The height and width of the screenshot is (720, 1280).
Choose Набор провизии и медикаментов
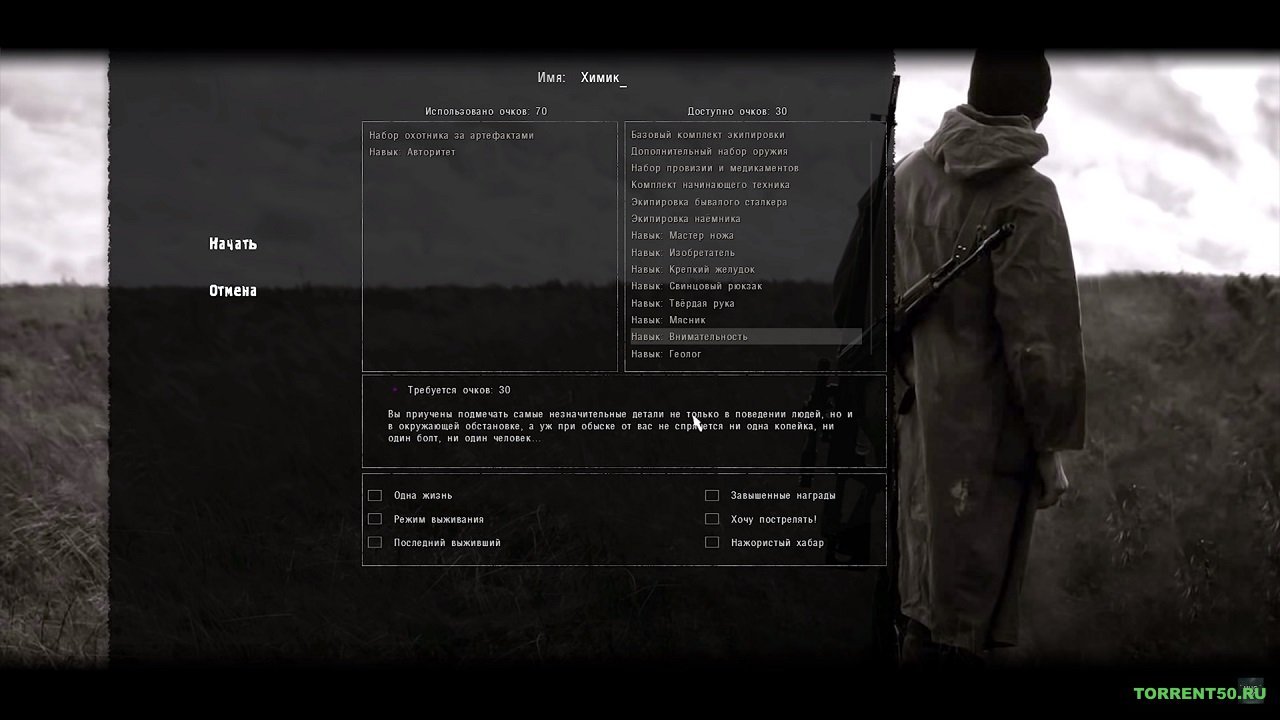coord(714,168)
